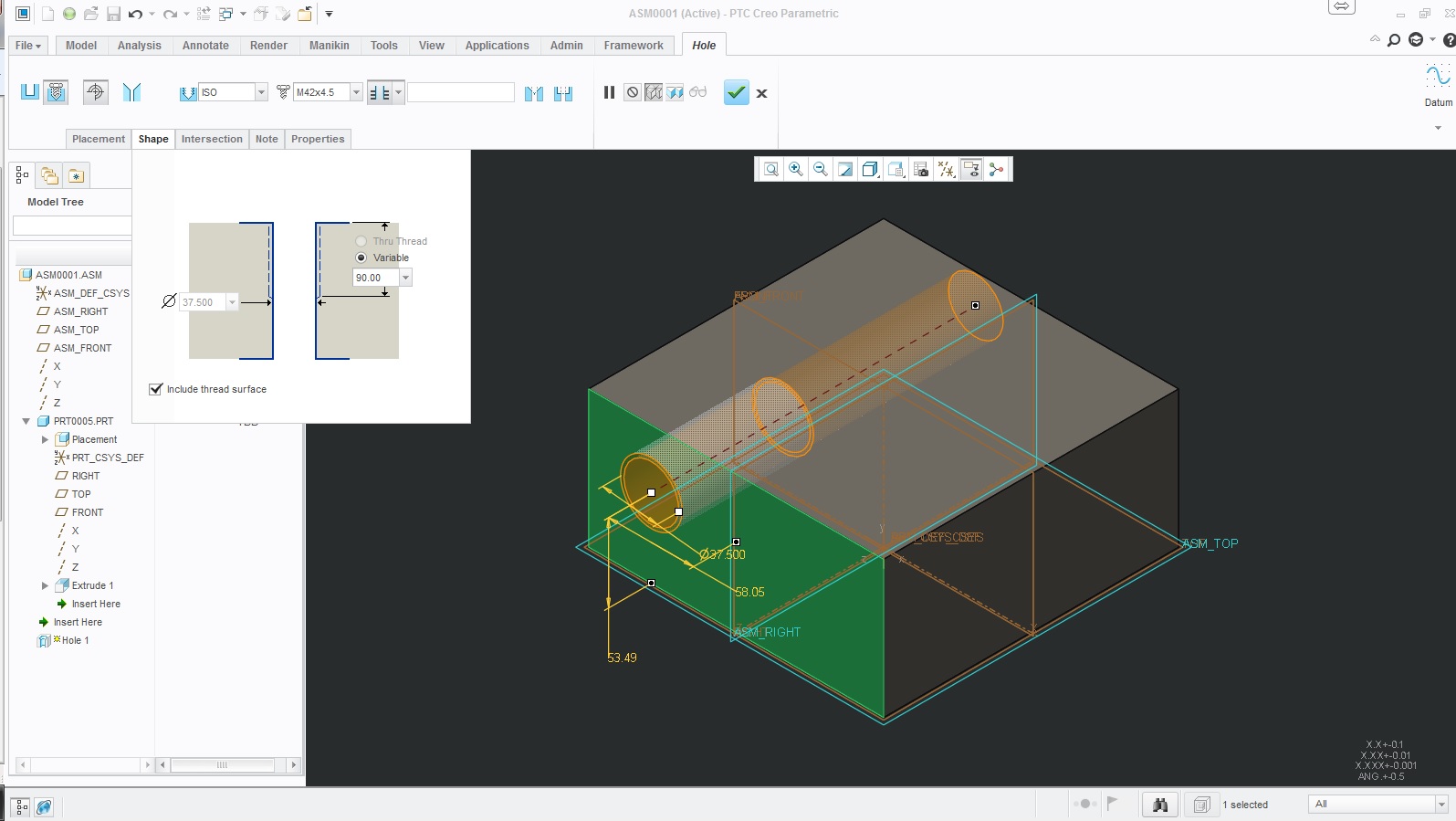The image size is (1456, 821).
Task: Open the M42x4.5 screw size dropdown
Action: pos(356,92)
